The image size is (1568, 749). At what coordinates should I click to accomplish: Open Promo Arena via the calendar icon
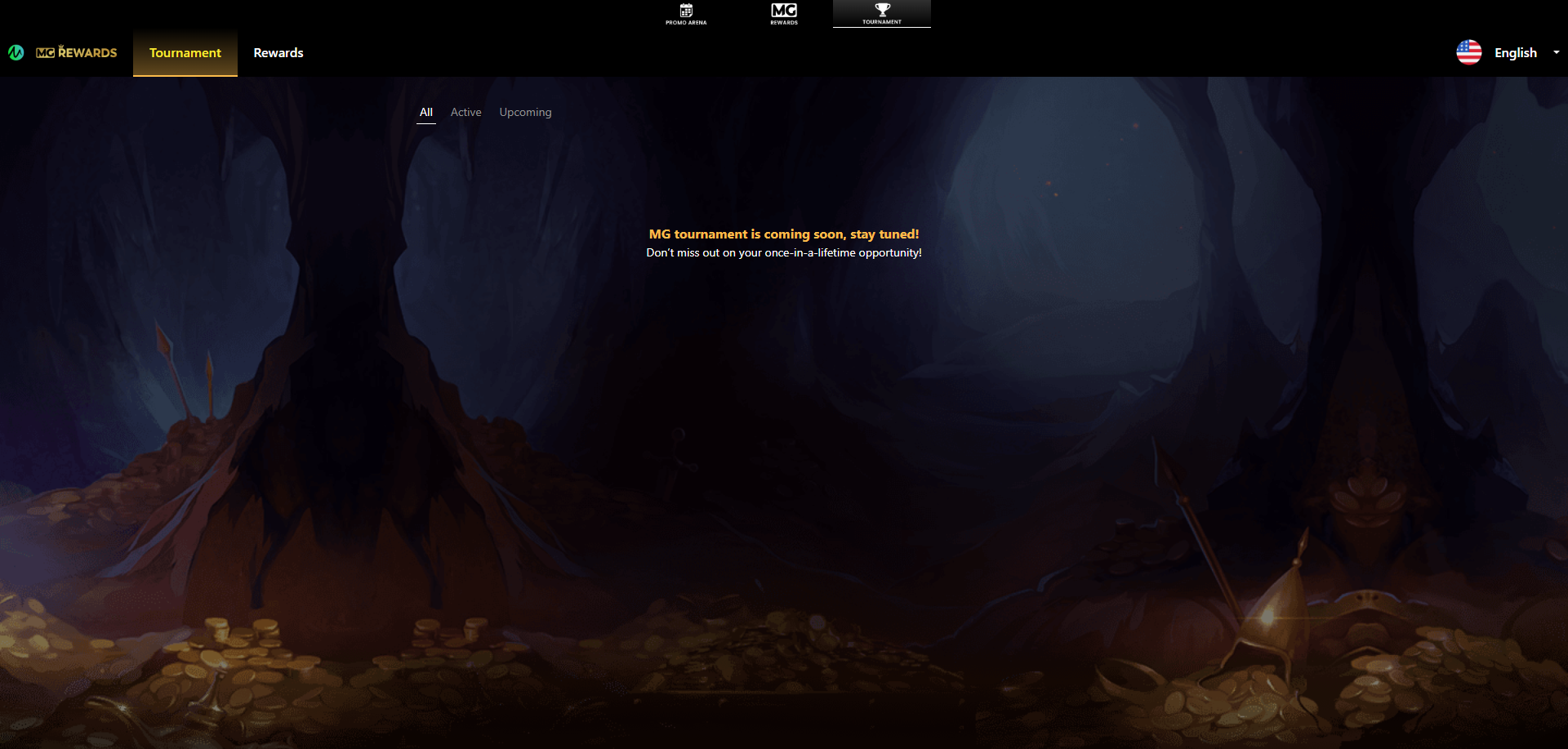pyautogui.click(x=686, y=10)
